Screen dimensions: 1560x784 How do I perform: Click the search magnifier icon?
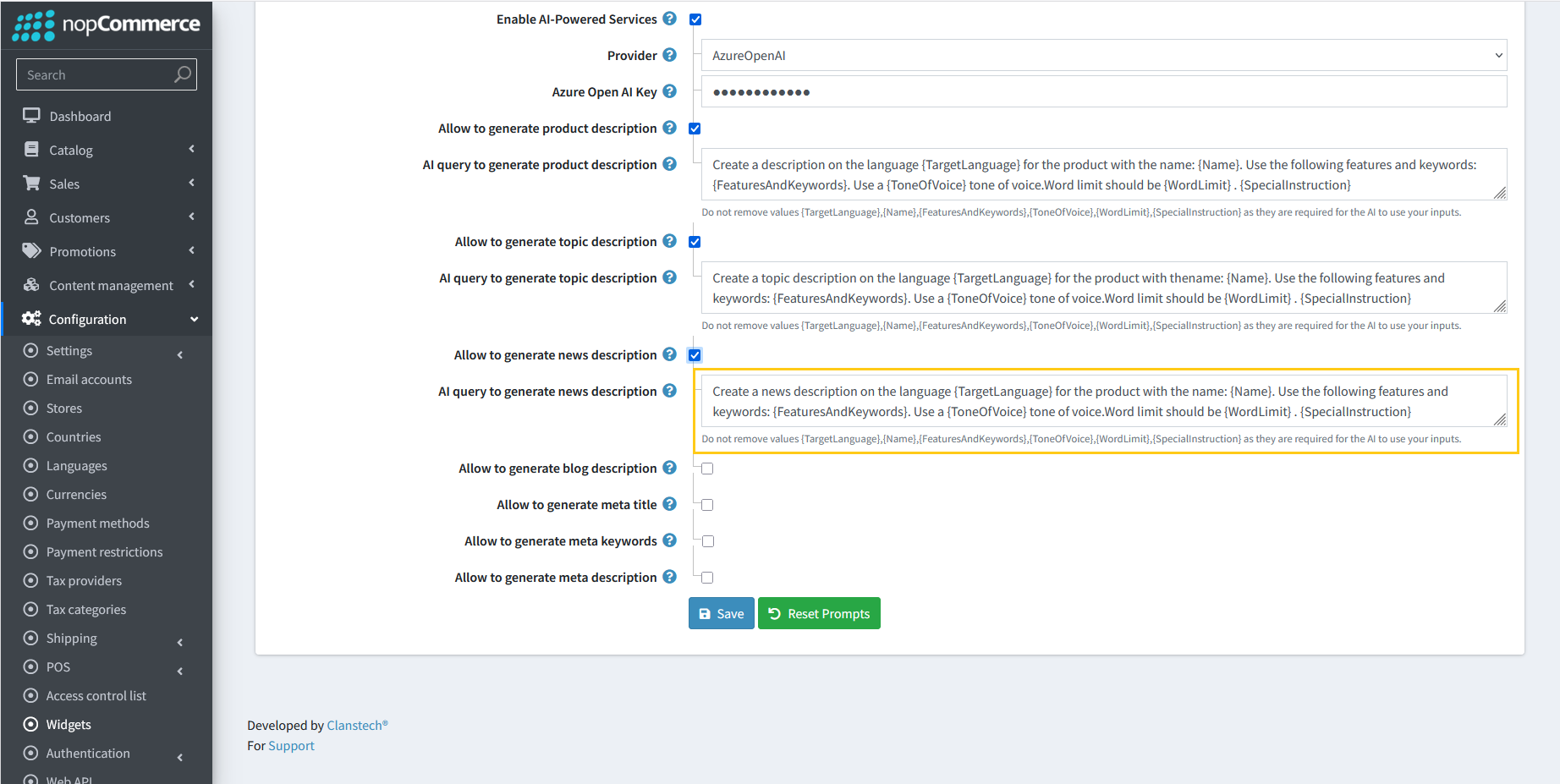pos(182,74)
